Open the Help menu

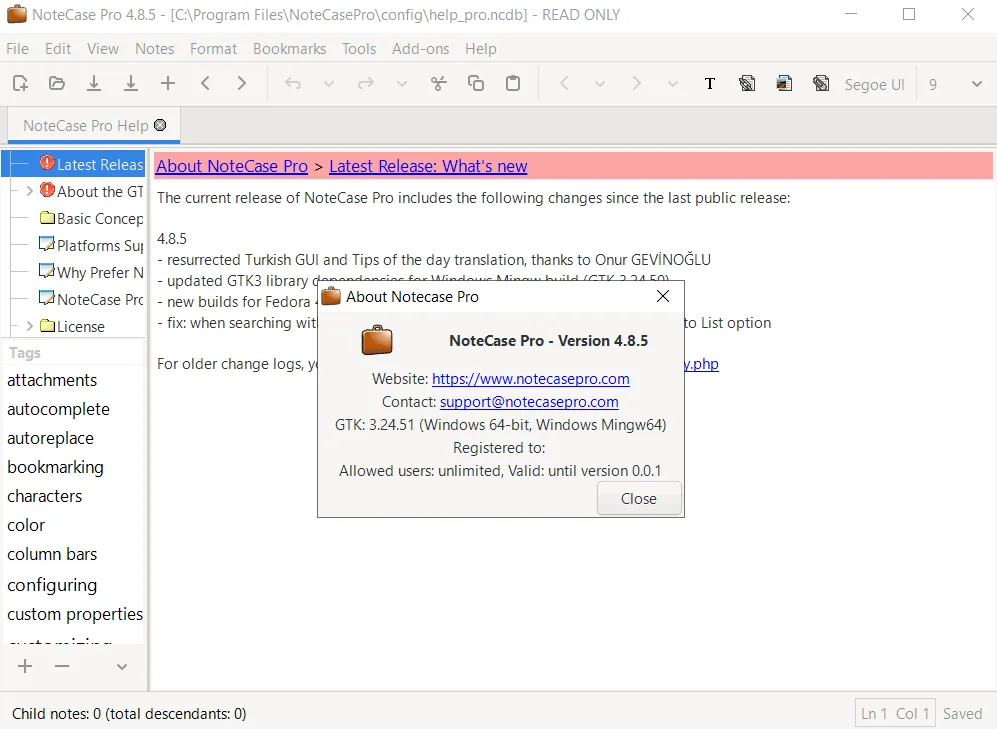[x=481, y=49]
